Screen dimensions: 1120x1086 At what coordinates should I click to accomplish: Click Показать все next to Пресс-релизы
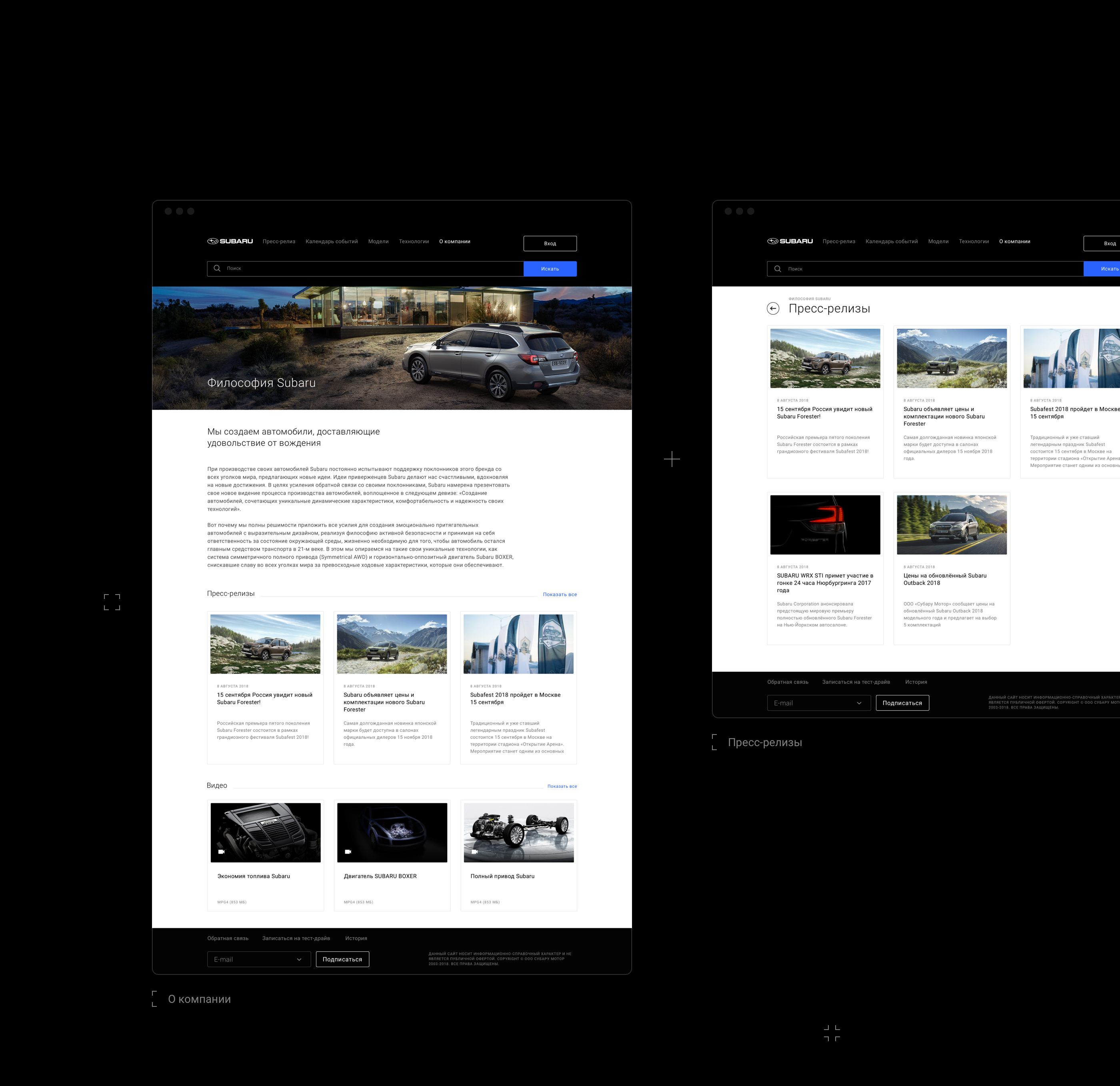point(560,595)
